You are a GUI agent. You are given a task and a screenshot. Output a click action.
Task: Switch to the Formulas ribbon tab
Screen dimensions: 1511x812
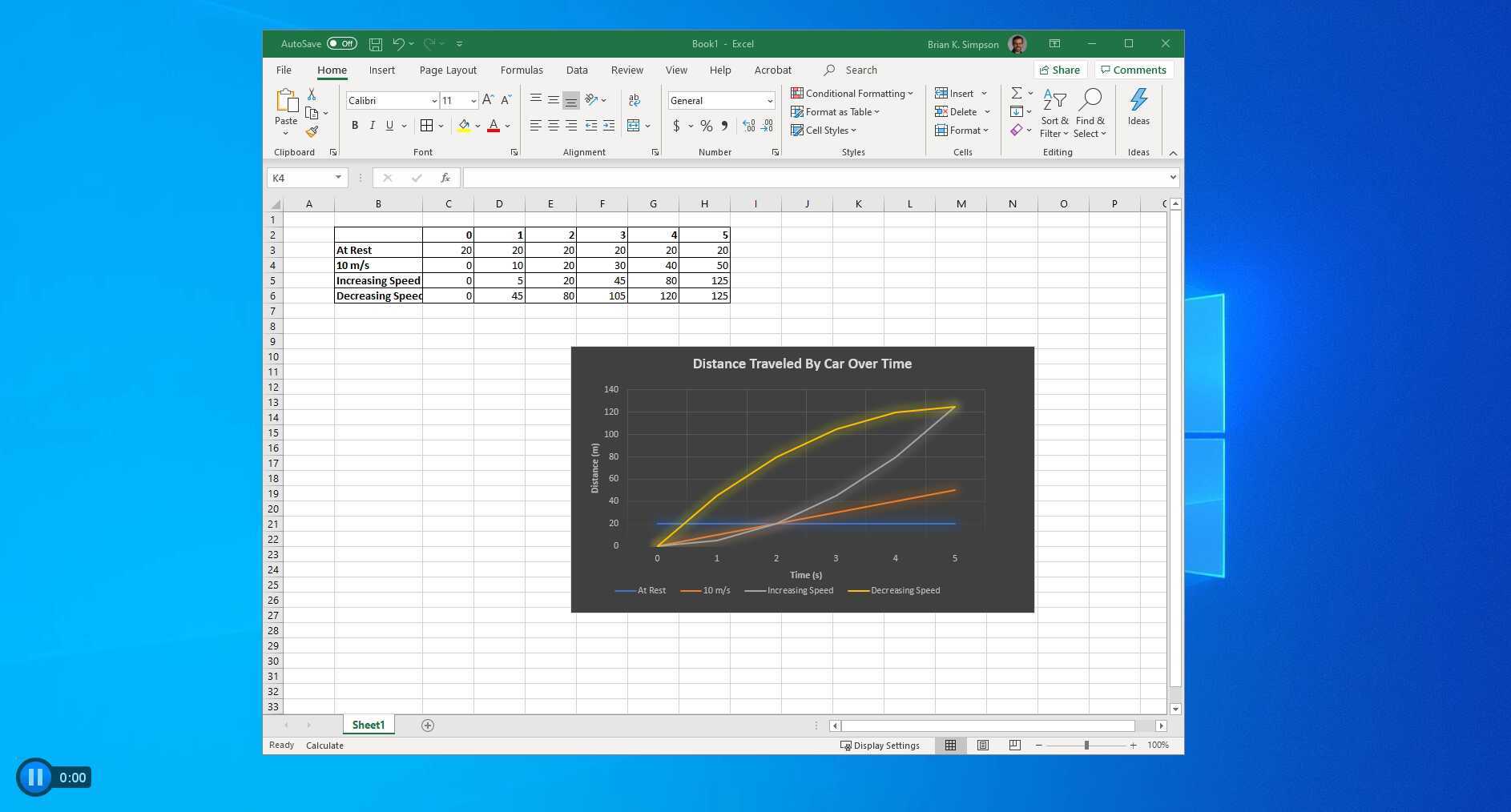point(522,70)
